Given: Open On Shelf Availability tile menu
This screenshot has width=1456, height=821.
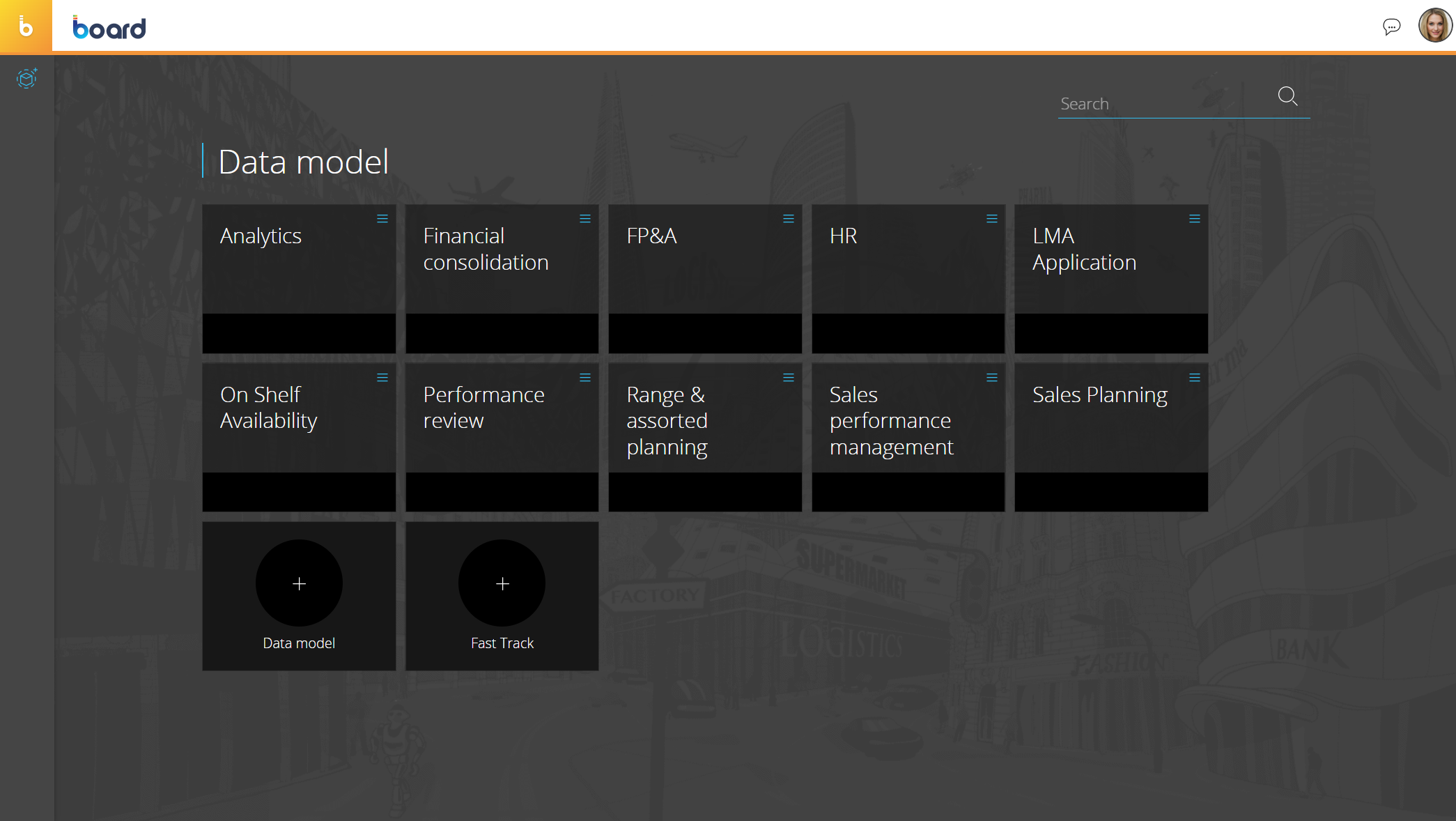Looking at the screenshot, I should [382, 378].
